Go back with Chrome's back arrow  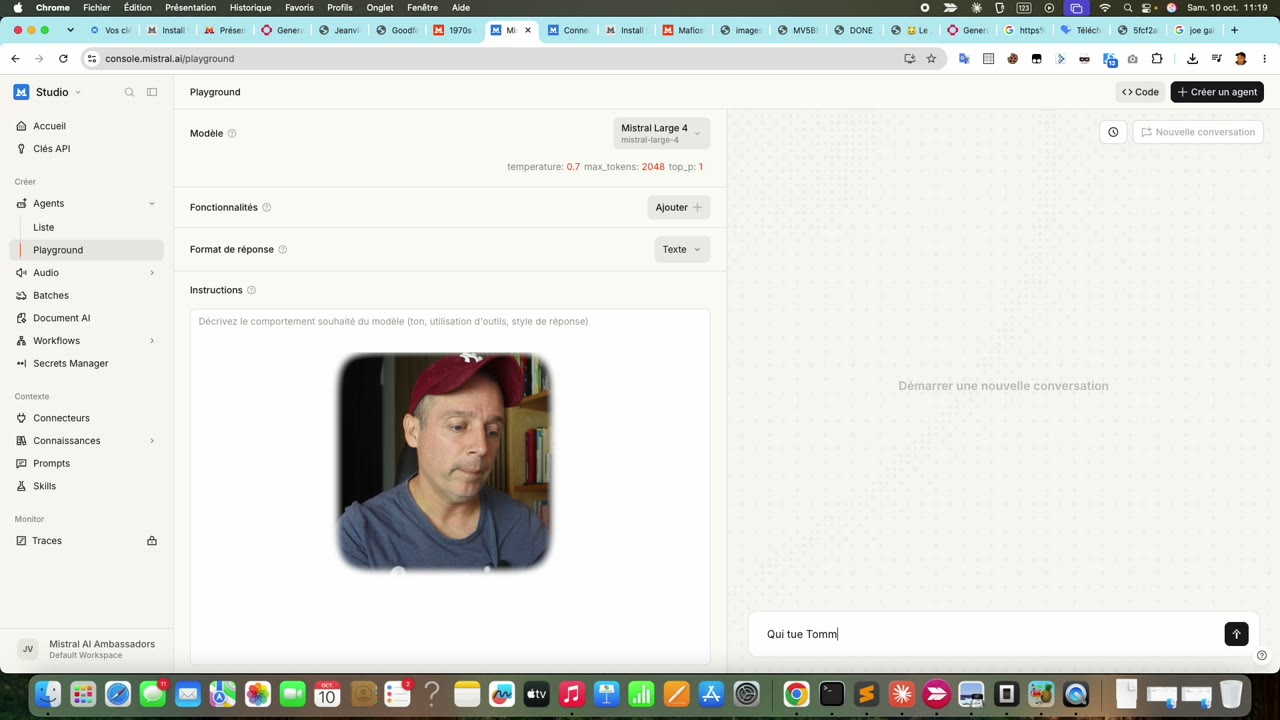[x=15, y=58]
